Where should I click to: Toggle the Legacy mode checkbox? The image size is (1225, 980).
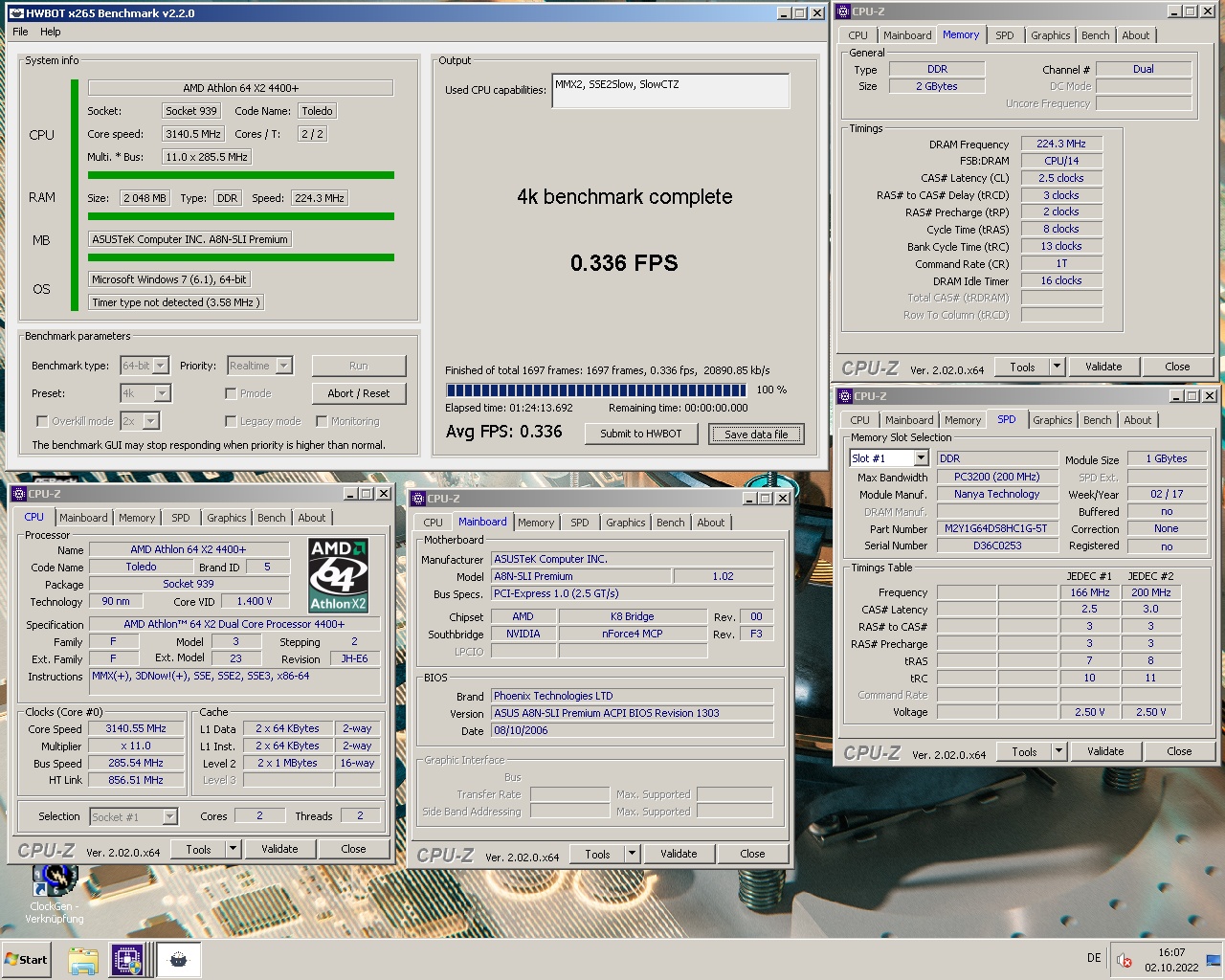pyautogui.click(x=231, y=421)
